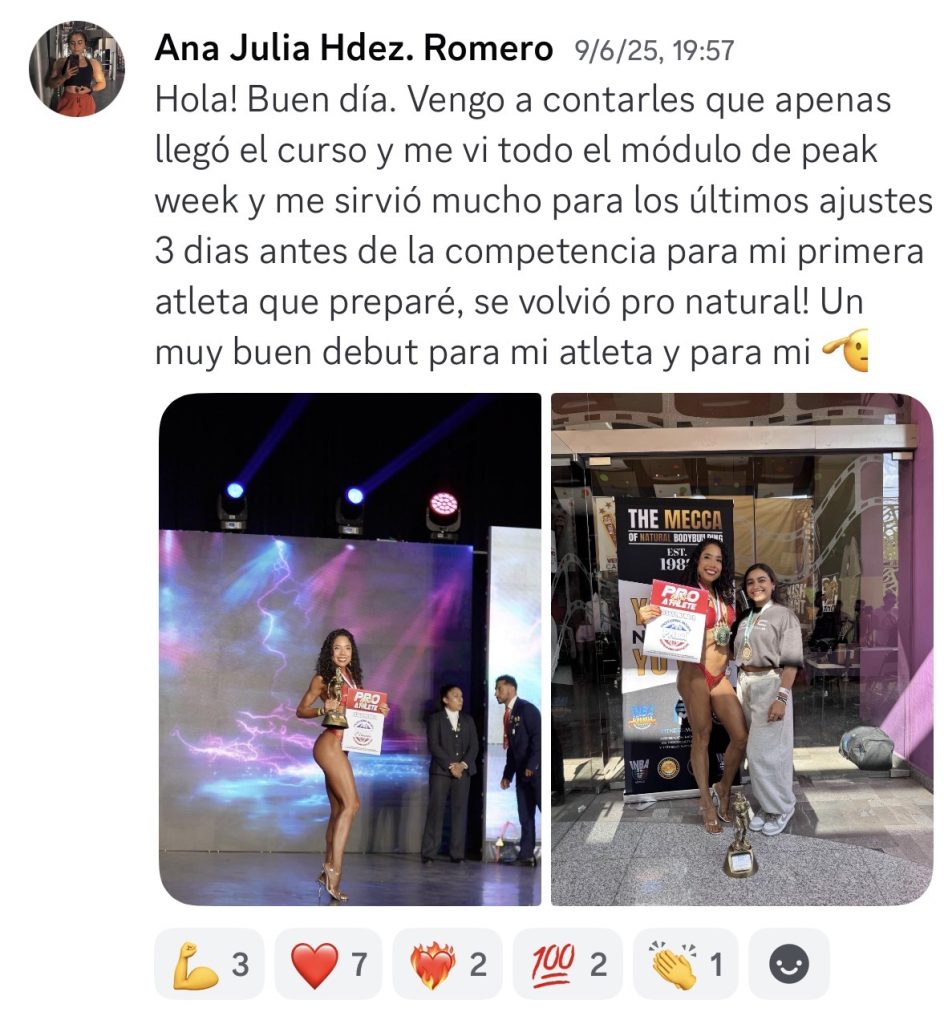Add your 100 points reaction
This screenshot has height=1024, width=944.
tap(568, 964)
